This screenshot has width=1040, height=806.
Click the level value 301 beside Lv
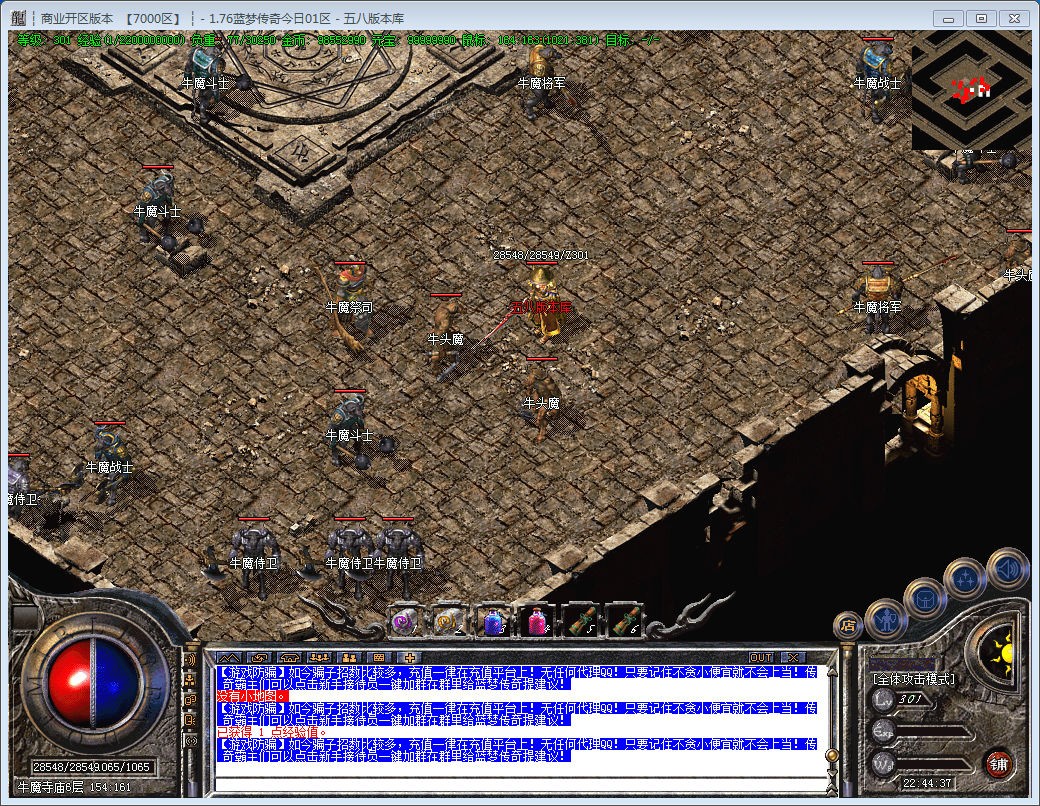tap(909, 699)
